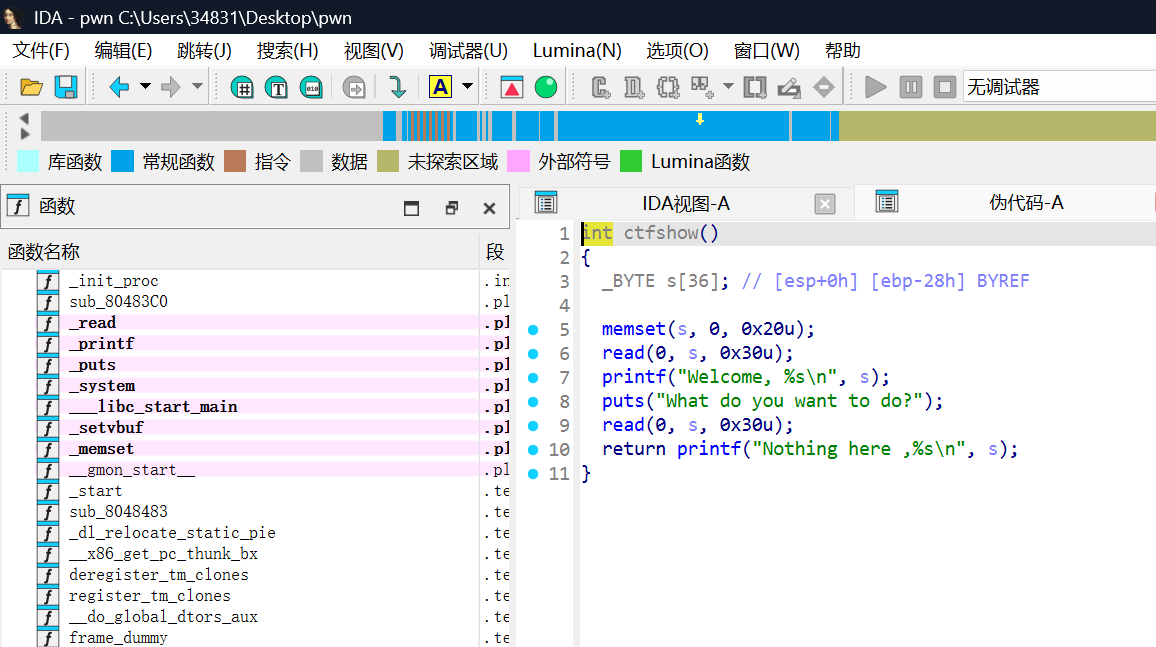Select the _printf function row
Screen dimensions: 1156x647
255,343
